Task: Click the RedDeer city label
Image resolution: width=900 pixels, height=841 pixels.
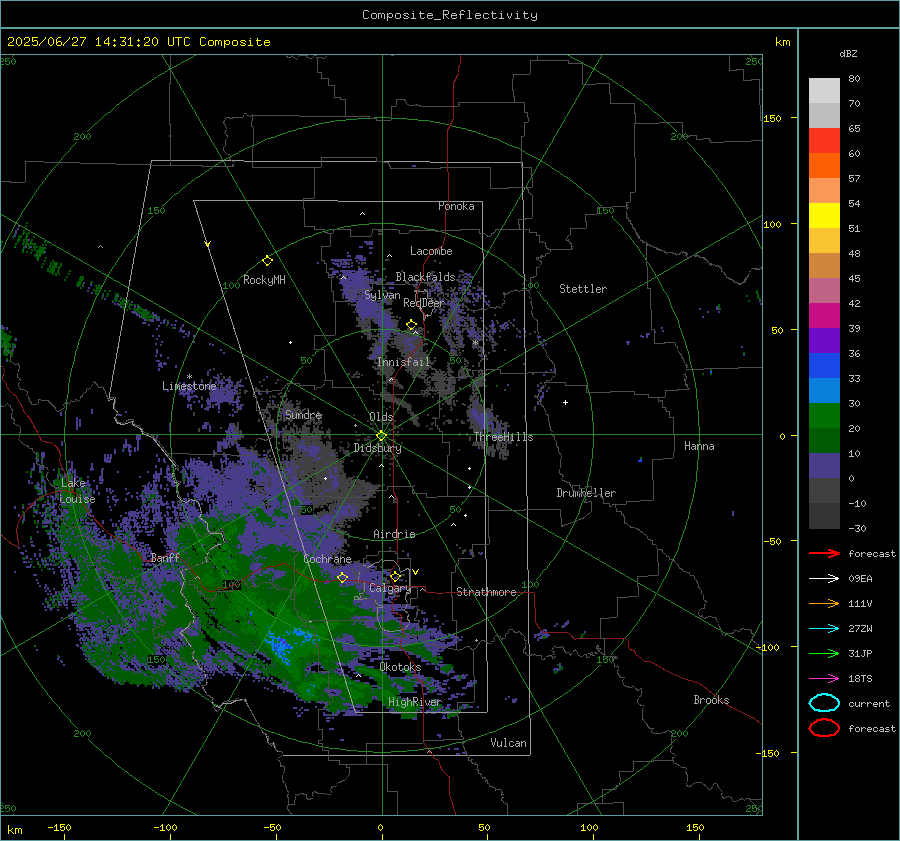Action: (424, 303)
